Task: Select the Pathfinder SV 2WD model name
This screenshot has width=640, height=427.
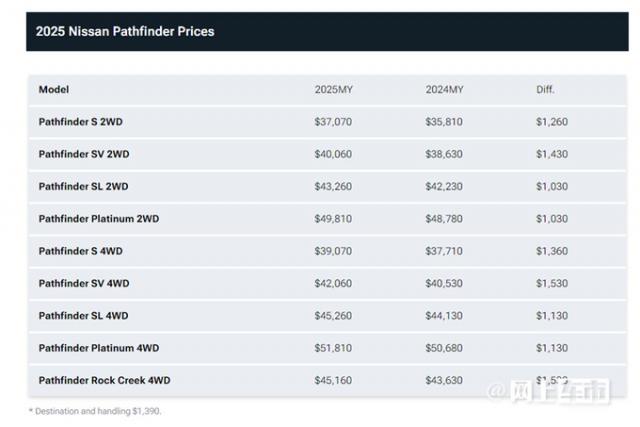Action: tap(84, 154)
